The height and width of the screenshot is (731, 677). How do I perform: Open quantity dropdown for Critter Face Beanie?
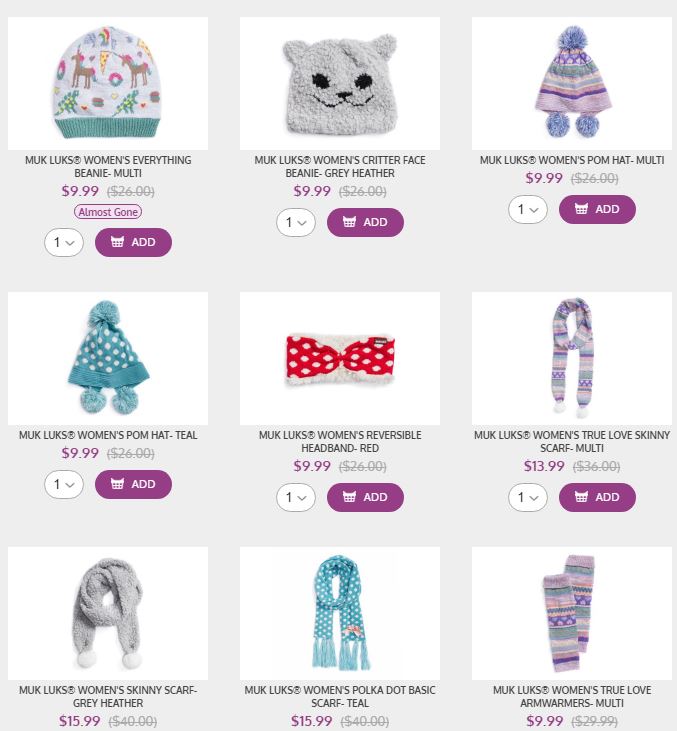pos(296,222)
